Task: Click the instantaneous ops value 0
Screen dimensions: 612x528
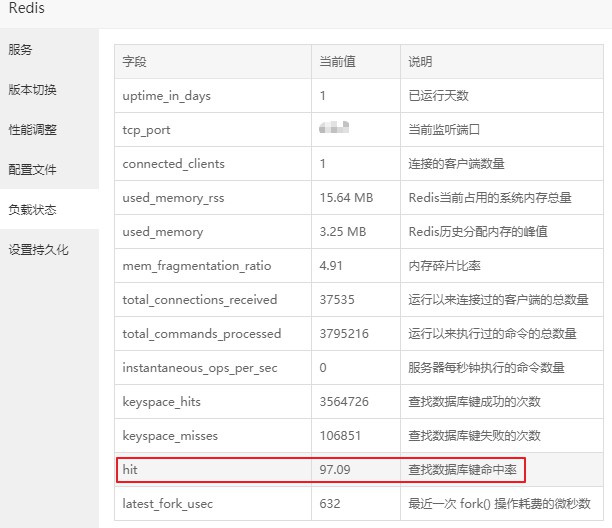Action: pyautogui.click(x=323, y=368)
